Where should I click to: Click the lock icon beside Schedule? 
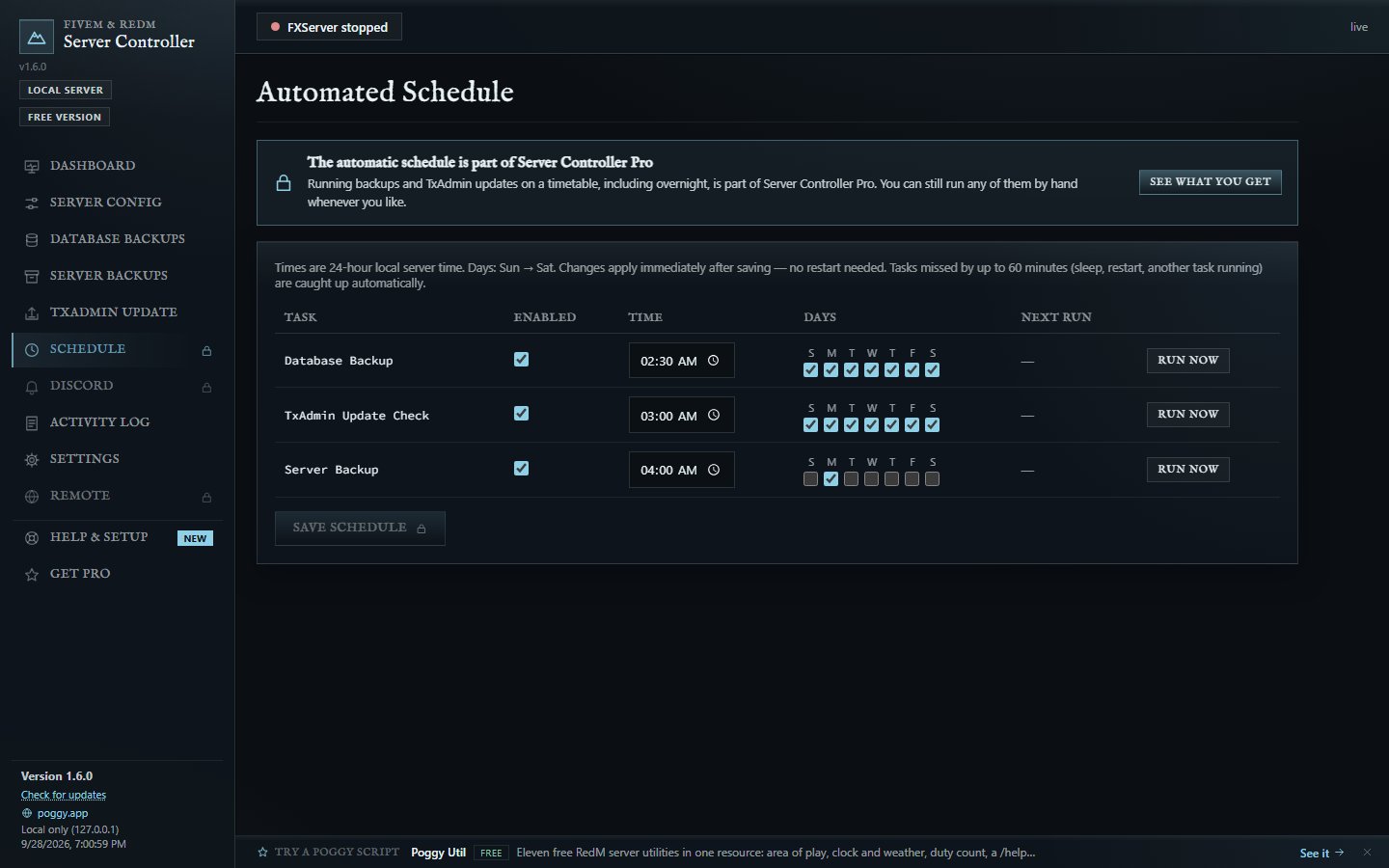[206, 350]
